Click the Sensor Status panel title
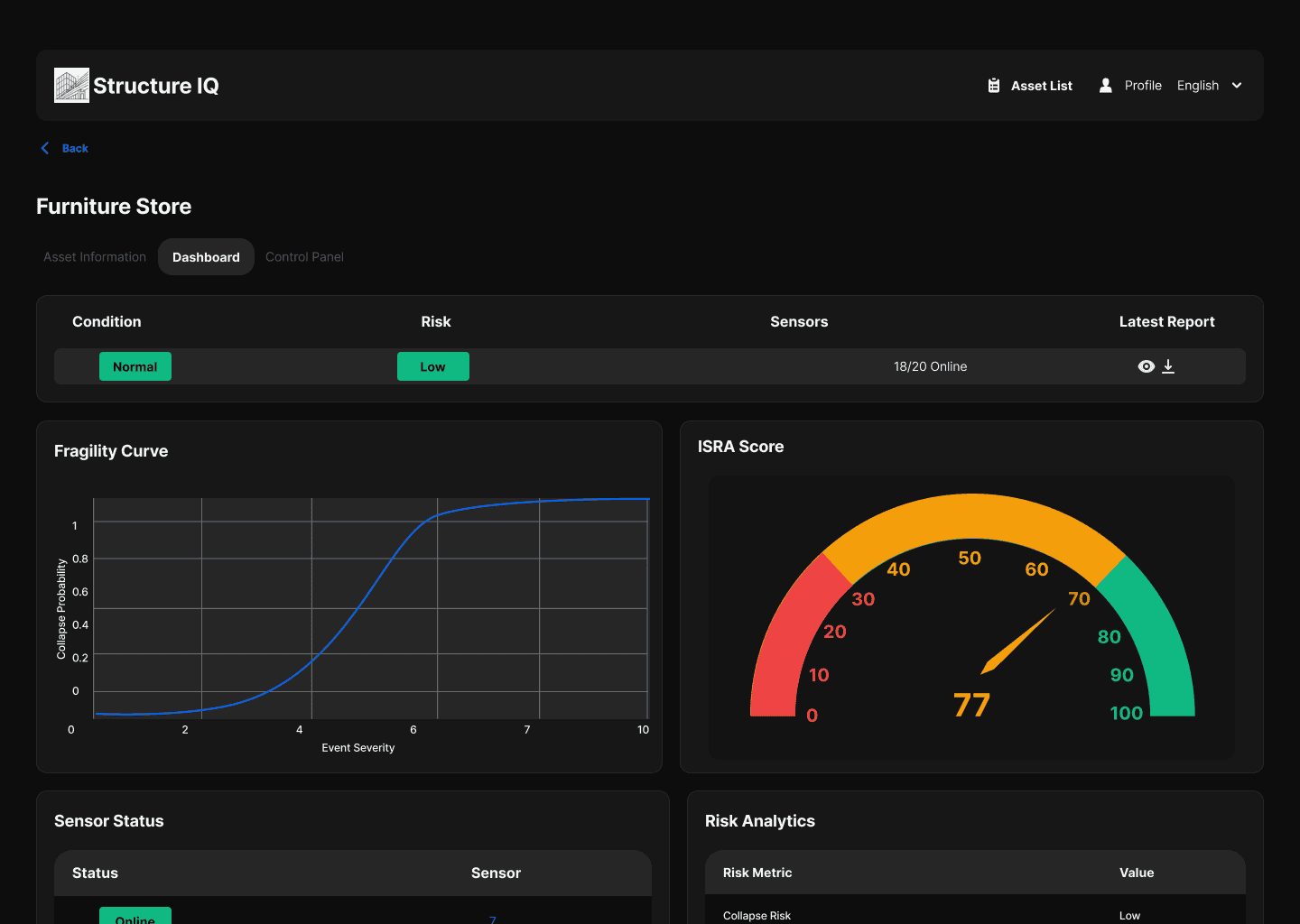This screenshot has height=924, width=1300. pos(109,821)
